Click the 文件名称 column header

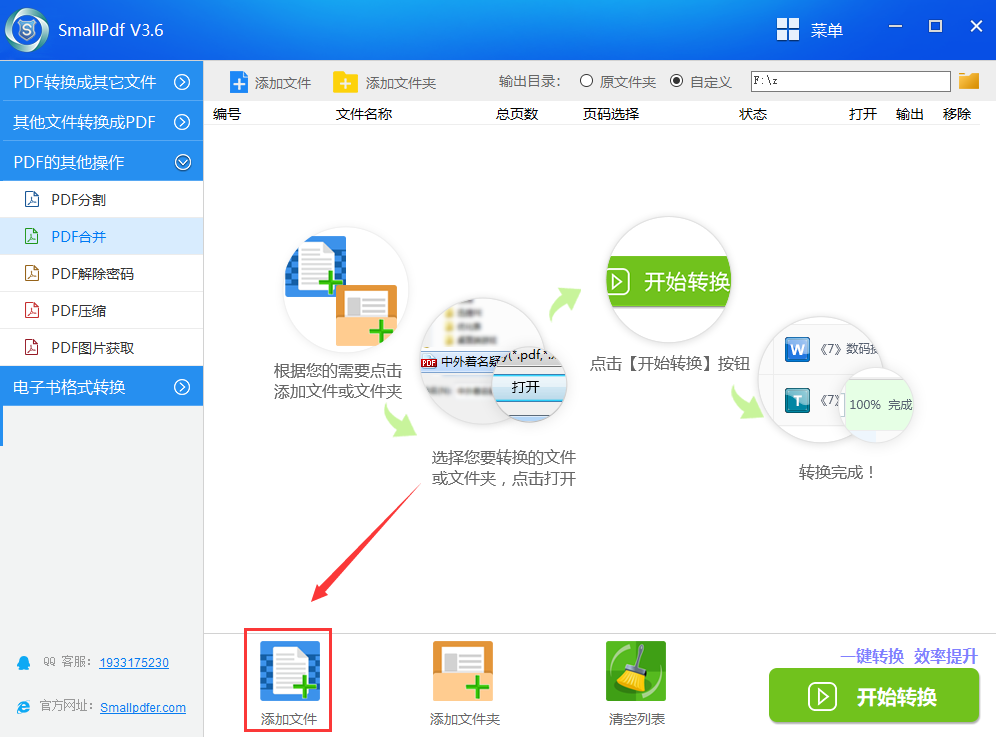click(x=364, y=114)
